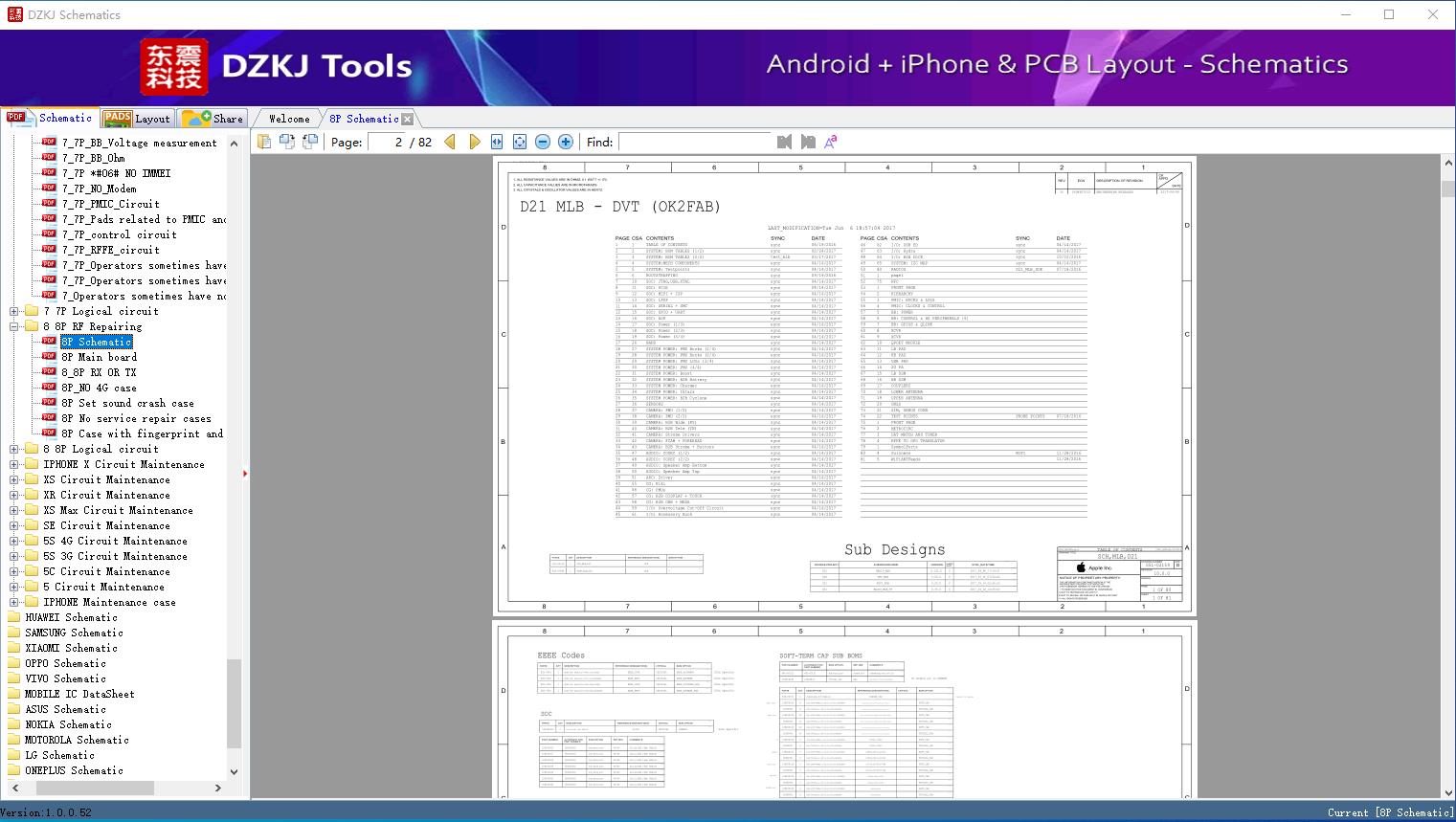Open 7_7P_control circuit PDF
The height and width of the screenshot is (822, 1456).
pyautogui.click(x=120, y=234)
